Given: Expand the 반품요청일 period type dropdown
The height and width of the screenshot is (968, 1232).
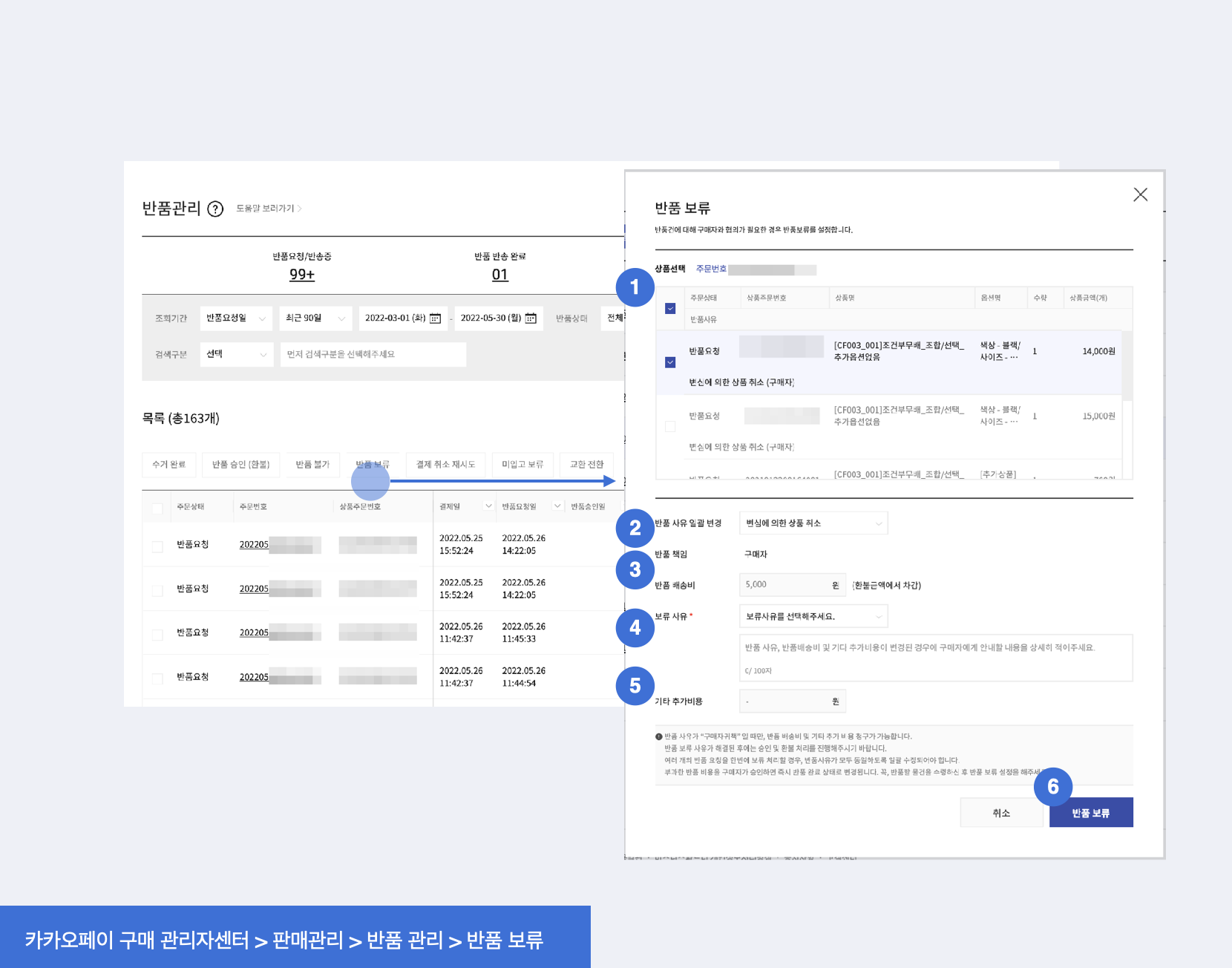Looking at the screenshot, I should [x=236, y=318].
